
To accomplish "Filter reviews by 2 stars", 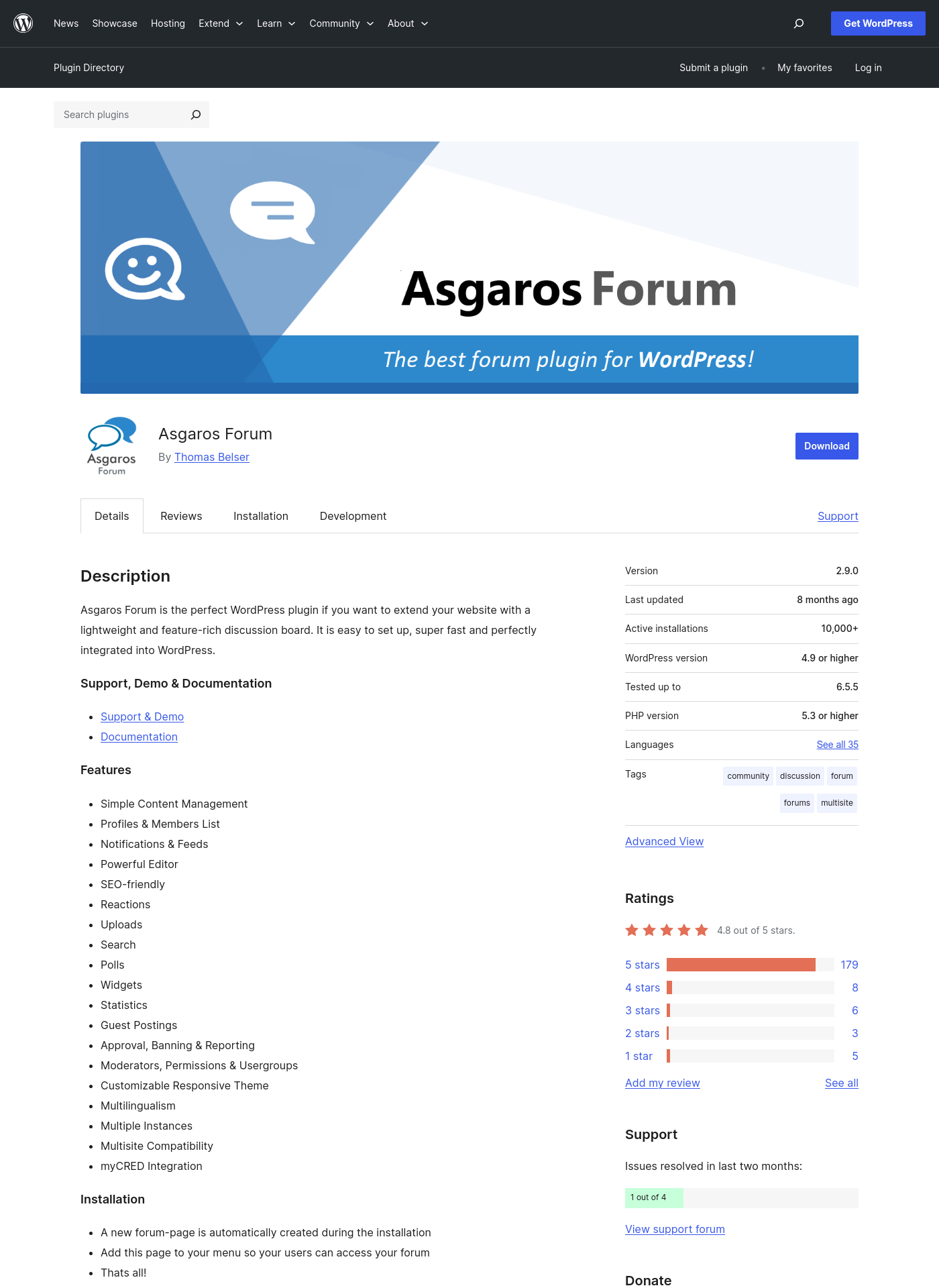I will [643, 1033].
